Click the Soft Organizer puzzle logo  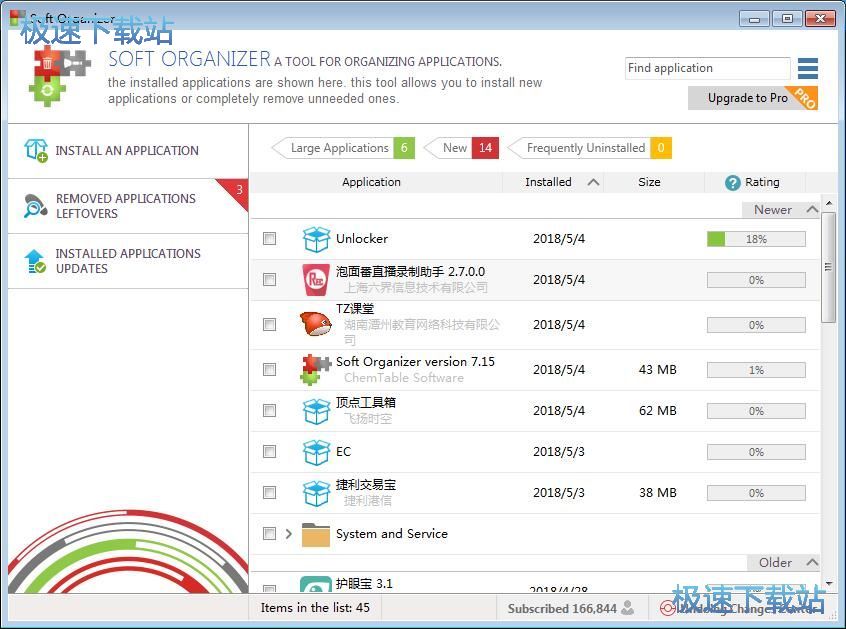pyautogui.click(x=59, y=76)
